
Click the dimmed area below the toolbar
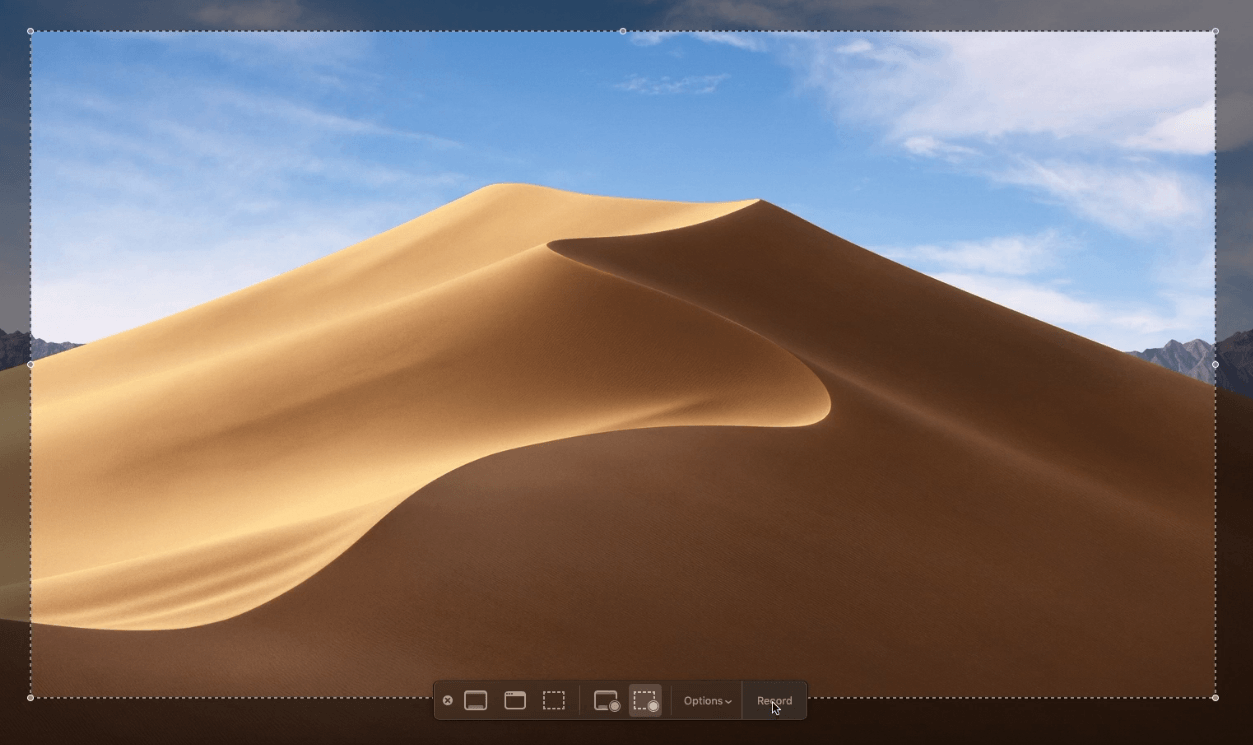click(620, 733)
